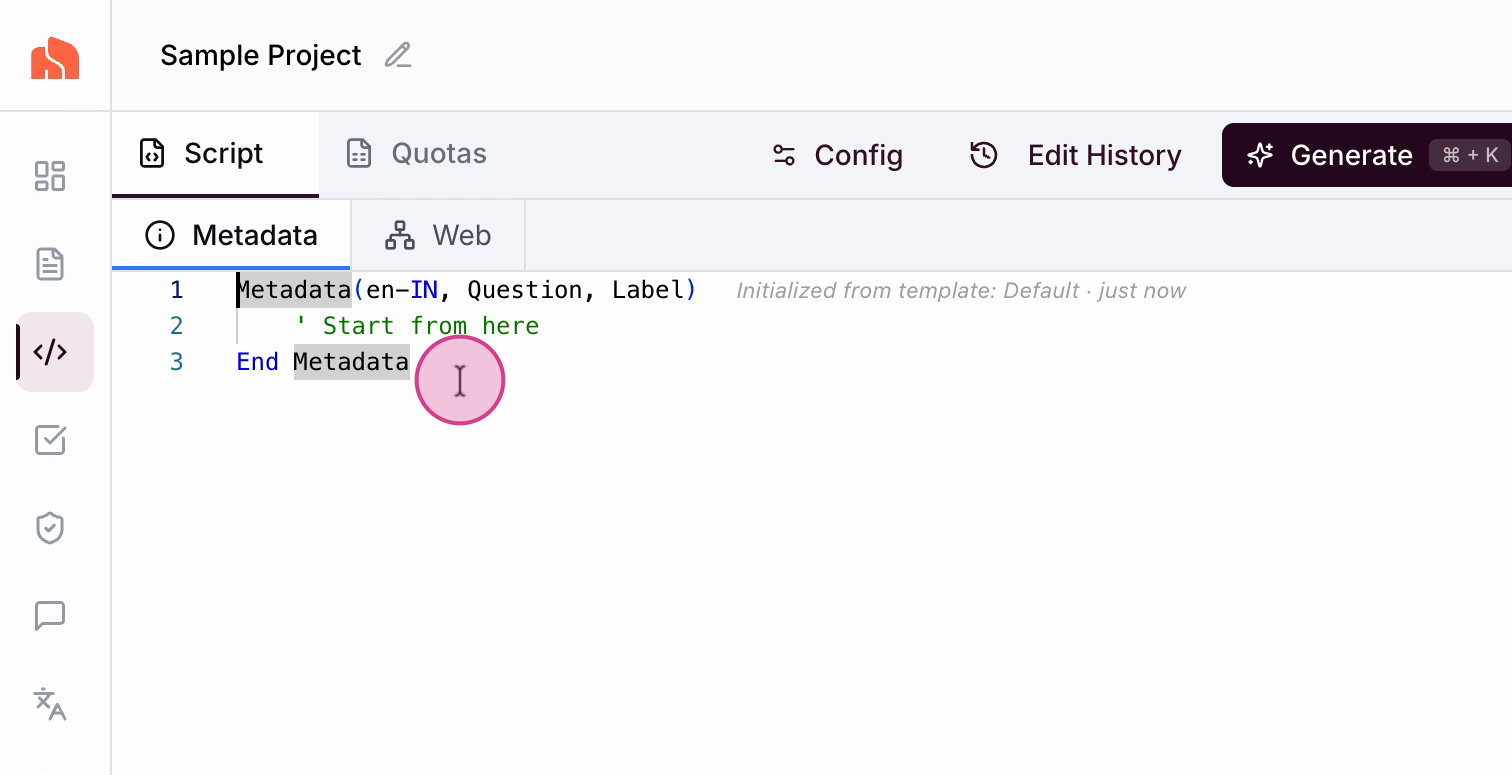Image resolution: width=1512 pixels, height=775 pixels.
Task: View the Edit History
Action: 1076,155
